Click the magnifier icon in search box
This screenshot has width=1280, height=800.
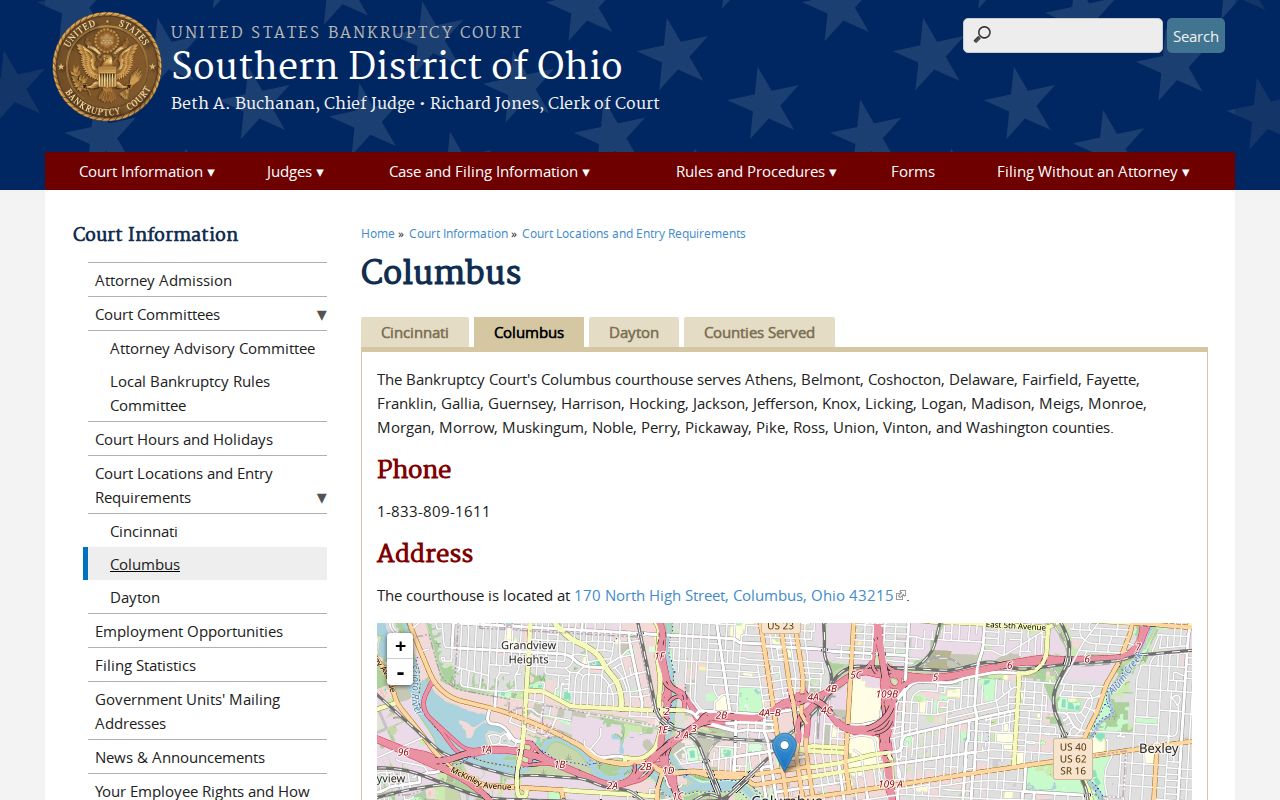click(982, 36)
